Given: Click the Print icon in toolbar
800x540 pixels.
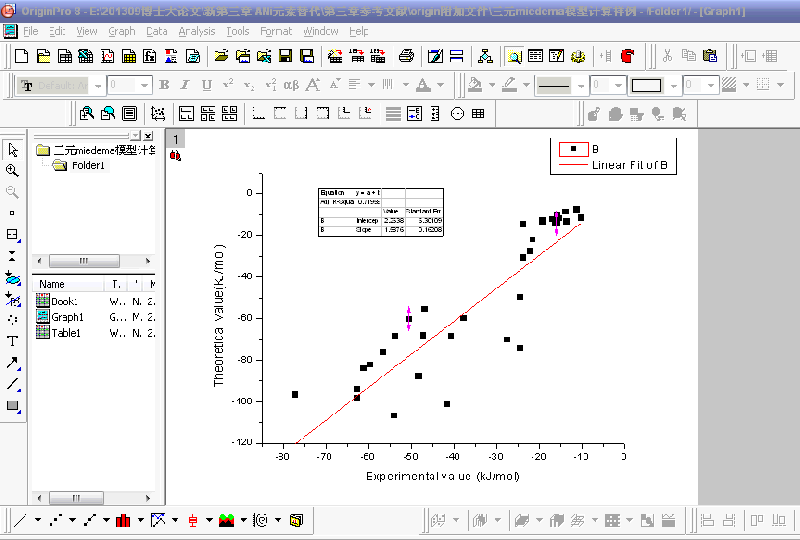Looking at the screenshot, I should pyautogui.click(x=407, y=56).
